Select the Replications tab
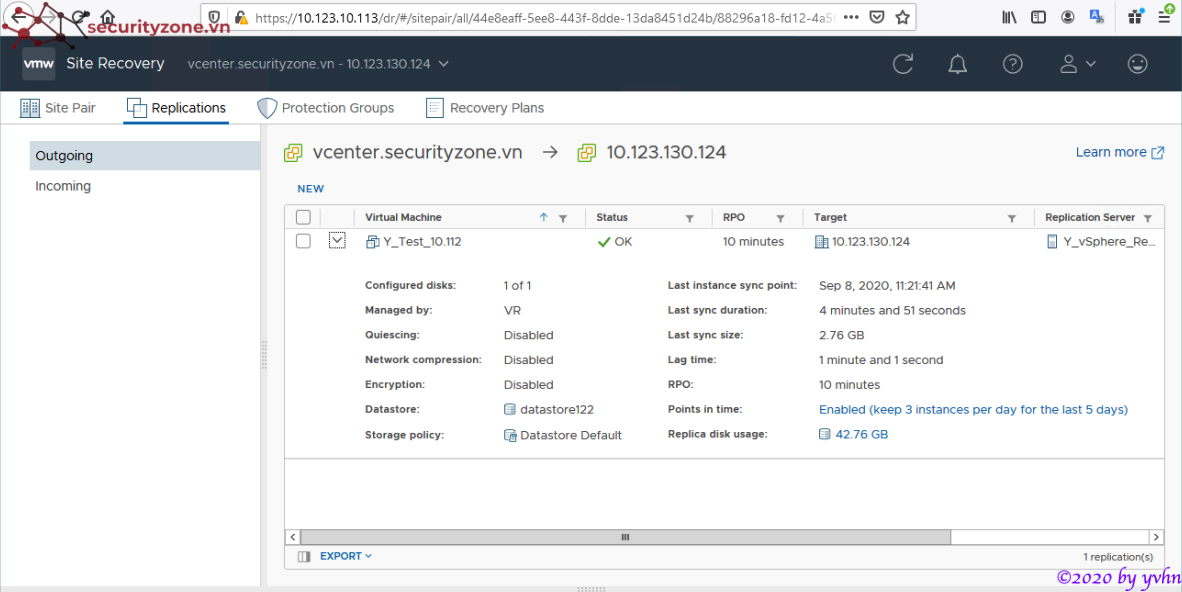Screen dimensions: 1182x592 tap(176, 108)
